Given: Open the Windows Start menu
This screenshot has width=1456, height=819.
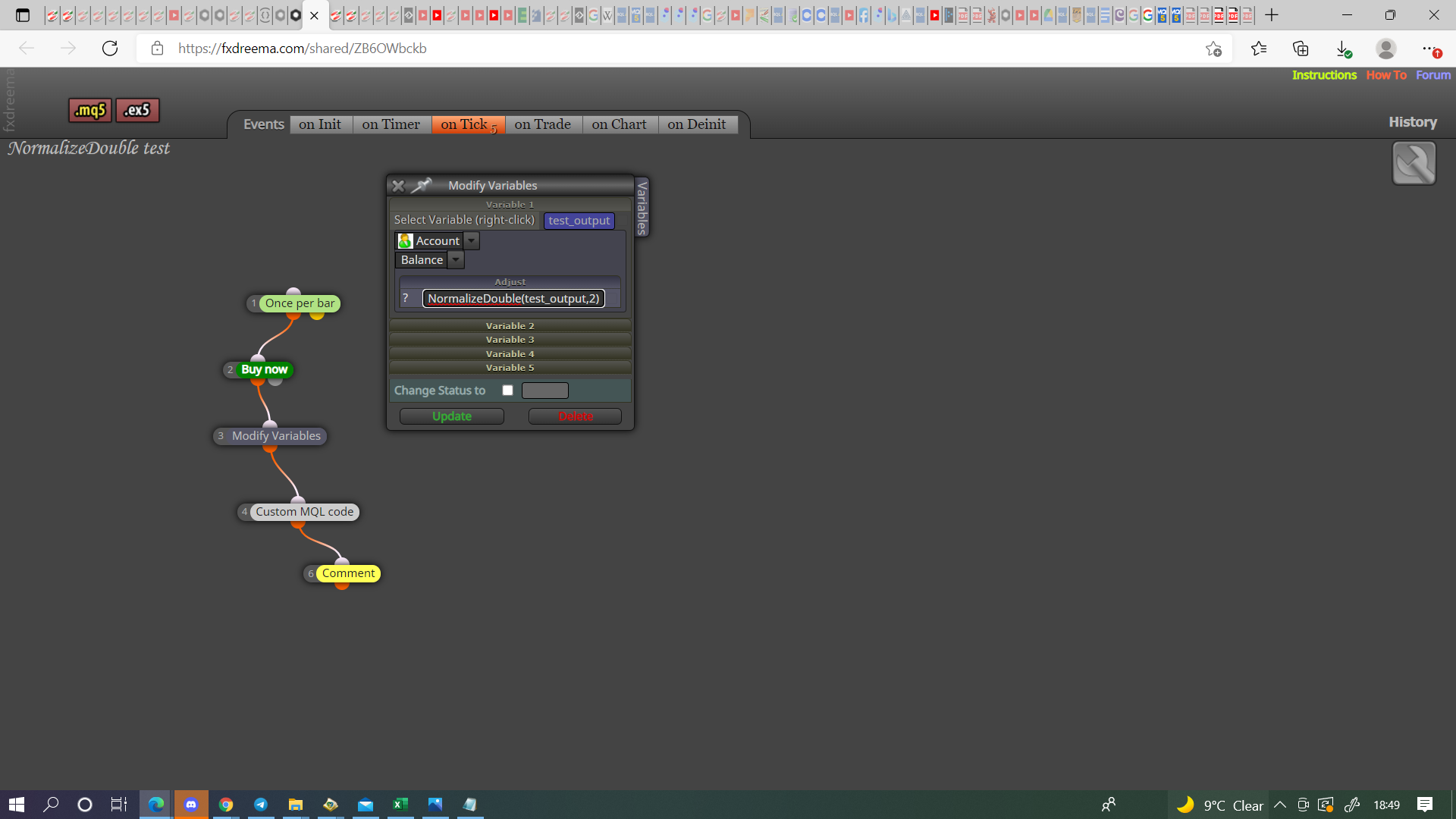Looking at the screenshot, I should click(17, 805).
